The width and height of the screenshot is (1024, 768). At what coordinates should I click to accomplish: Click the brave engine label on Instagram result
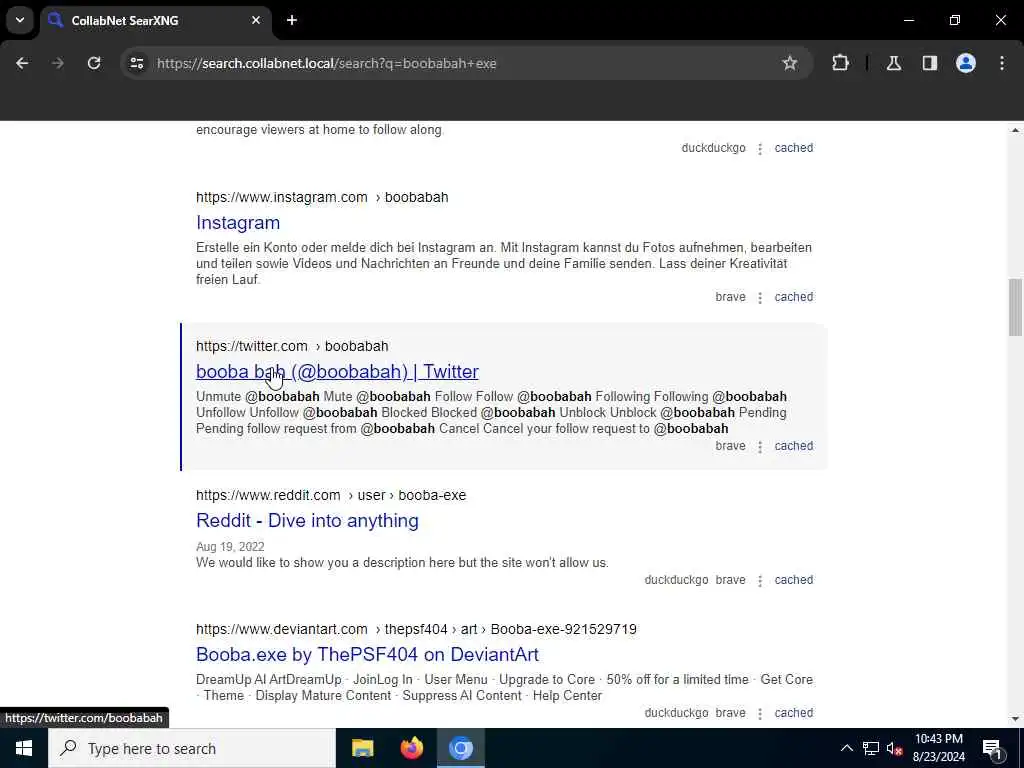coord(730,297)
